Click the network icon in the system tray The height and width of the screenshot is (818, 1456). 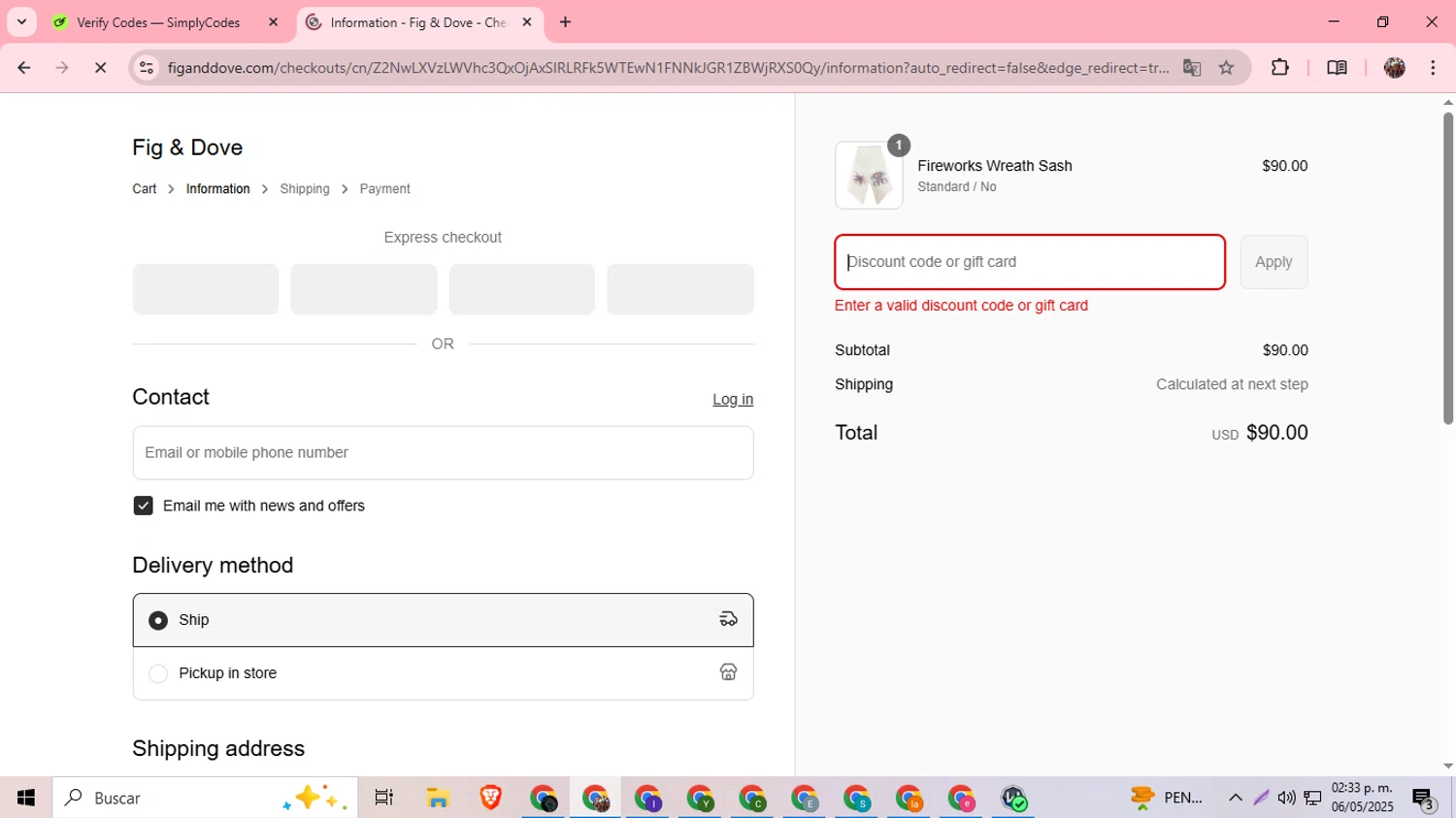[1312, 798]
